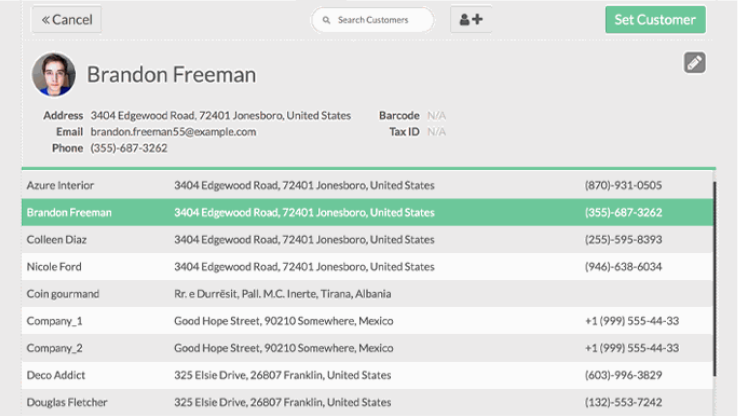Screen dimensions: 738x416
Task: Select the Company_2 row
Action: pyautogui.click(x=55, y=348)
